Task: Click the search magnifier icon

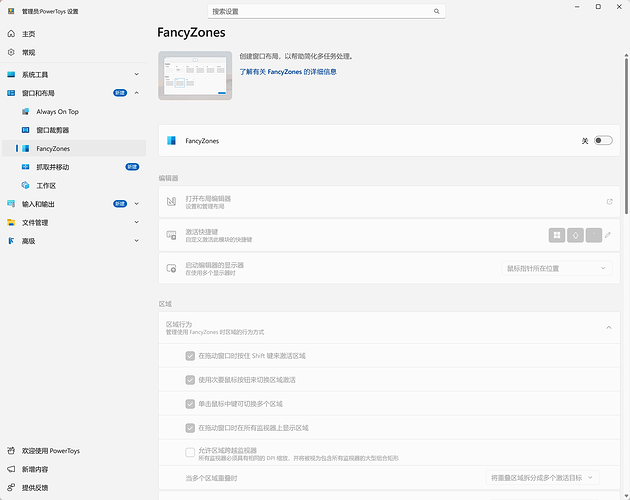Action: pos(436,11)
